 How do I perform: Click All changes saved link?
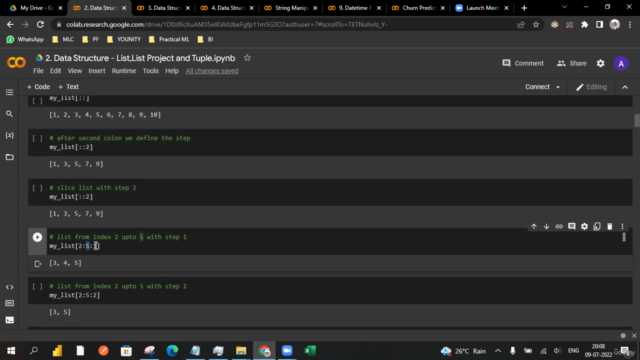click(x=212, y=71)
